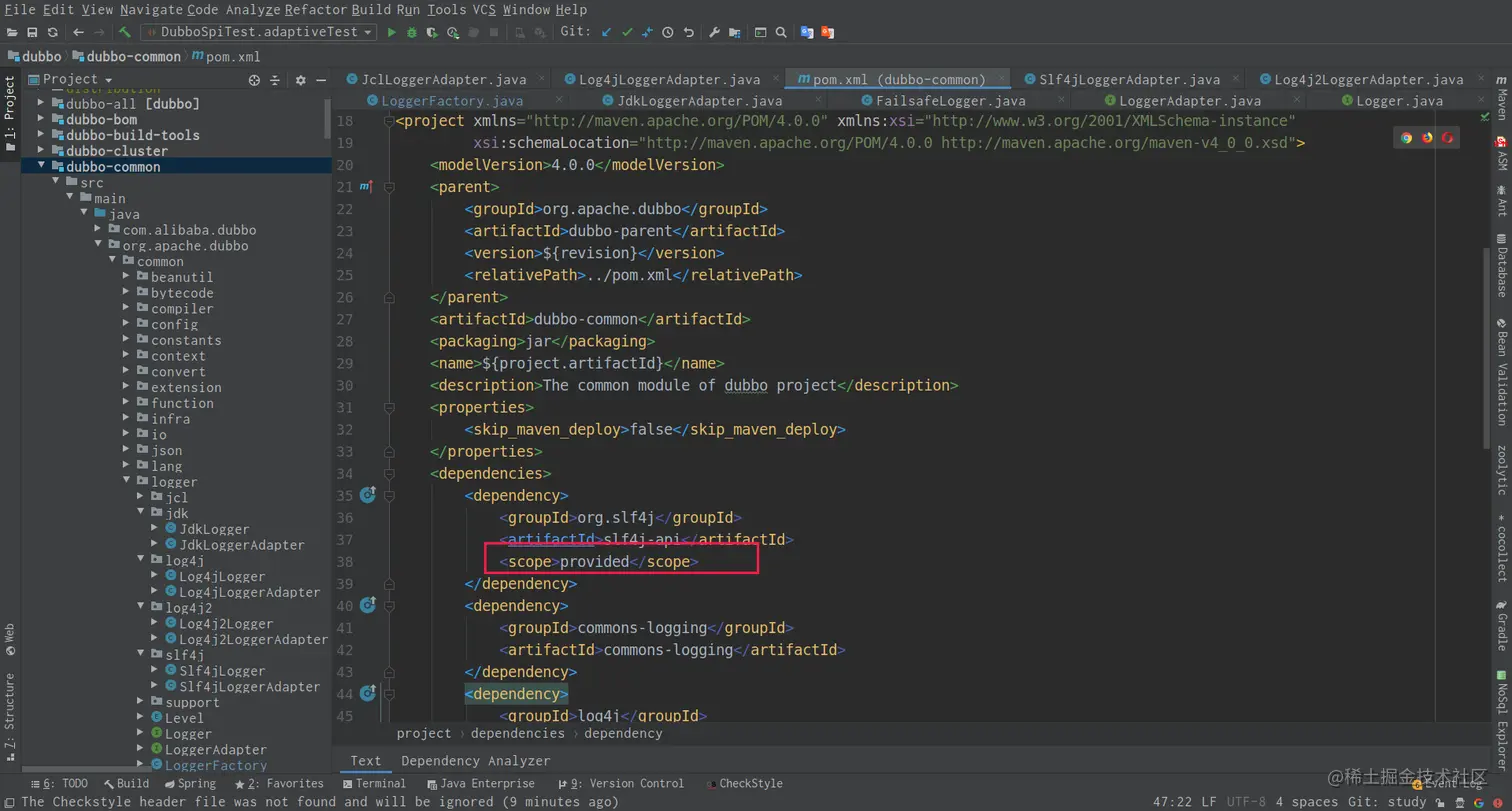The image size is (1512, 811).
Task: Expand the support package arrow
Action: point(141,702)
